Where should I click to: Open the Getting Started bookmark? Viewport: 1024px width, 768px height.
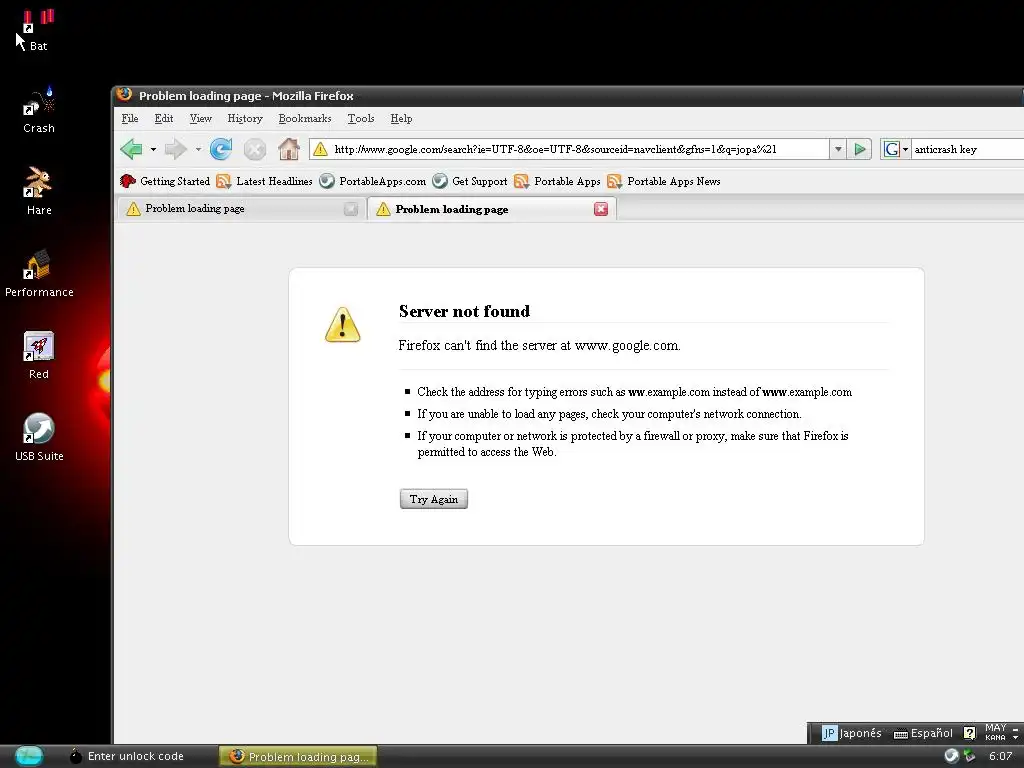click(x=165, y=181)
